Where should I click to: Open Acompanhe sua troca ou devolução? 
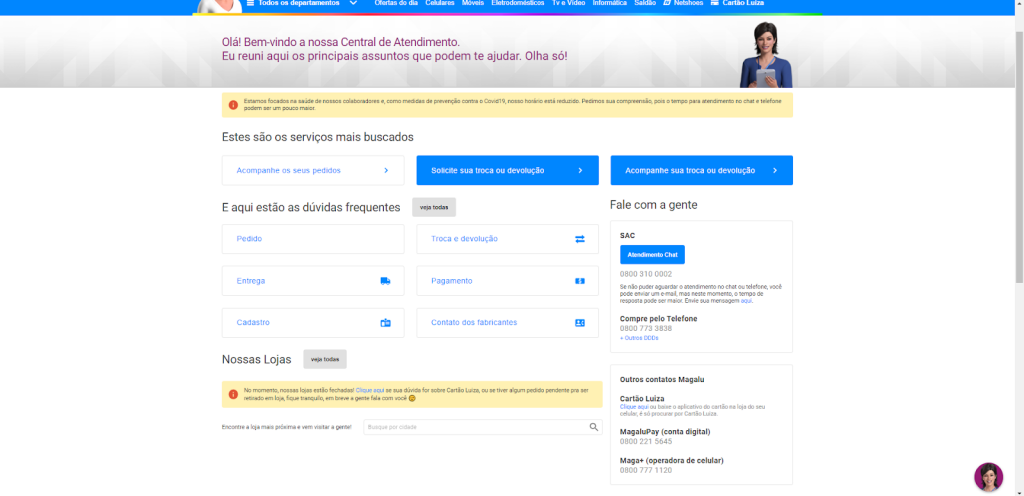point(701,170)
